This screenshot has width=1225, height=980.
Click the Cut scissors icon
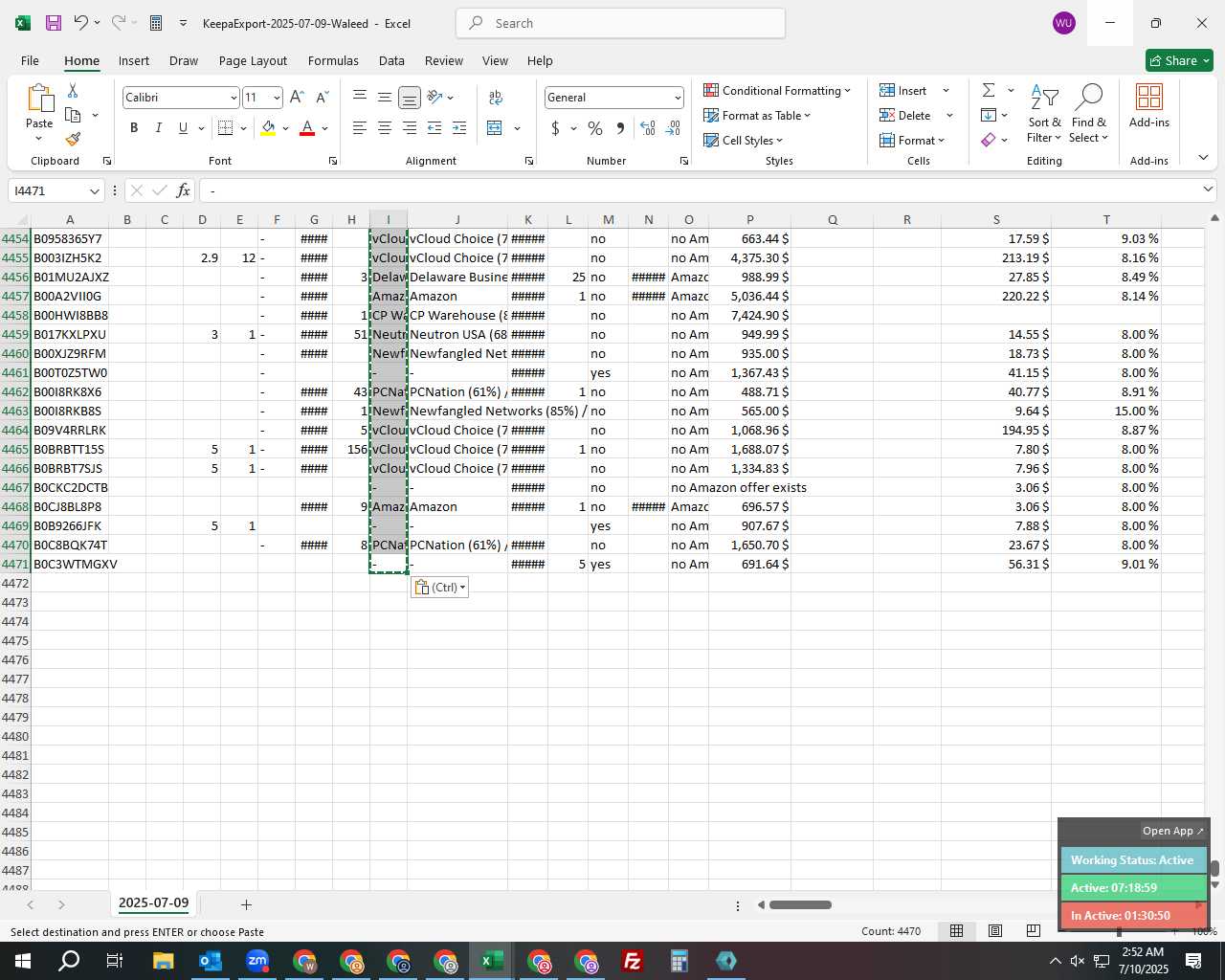click(x=73, y=91)
